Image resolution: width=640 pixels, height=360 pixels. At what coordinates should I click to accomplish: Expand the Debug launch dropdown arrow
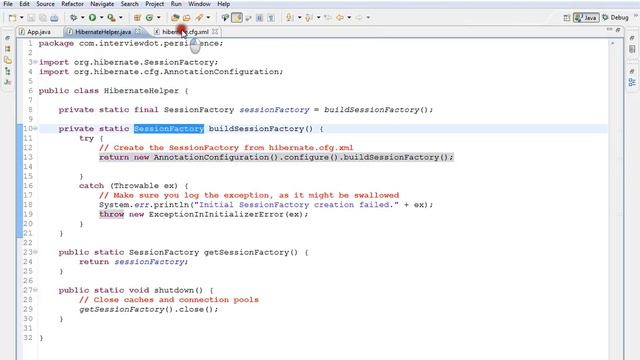point(82,18)
